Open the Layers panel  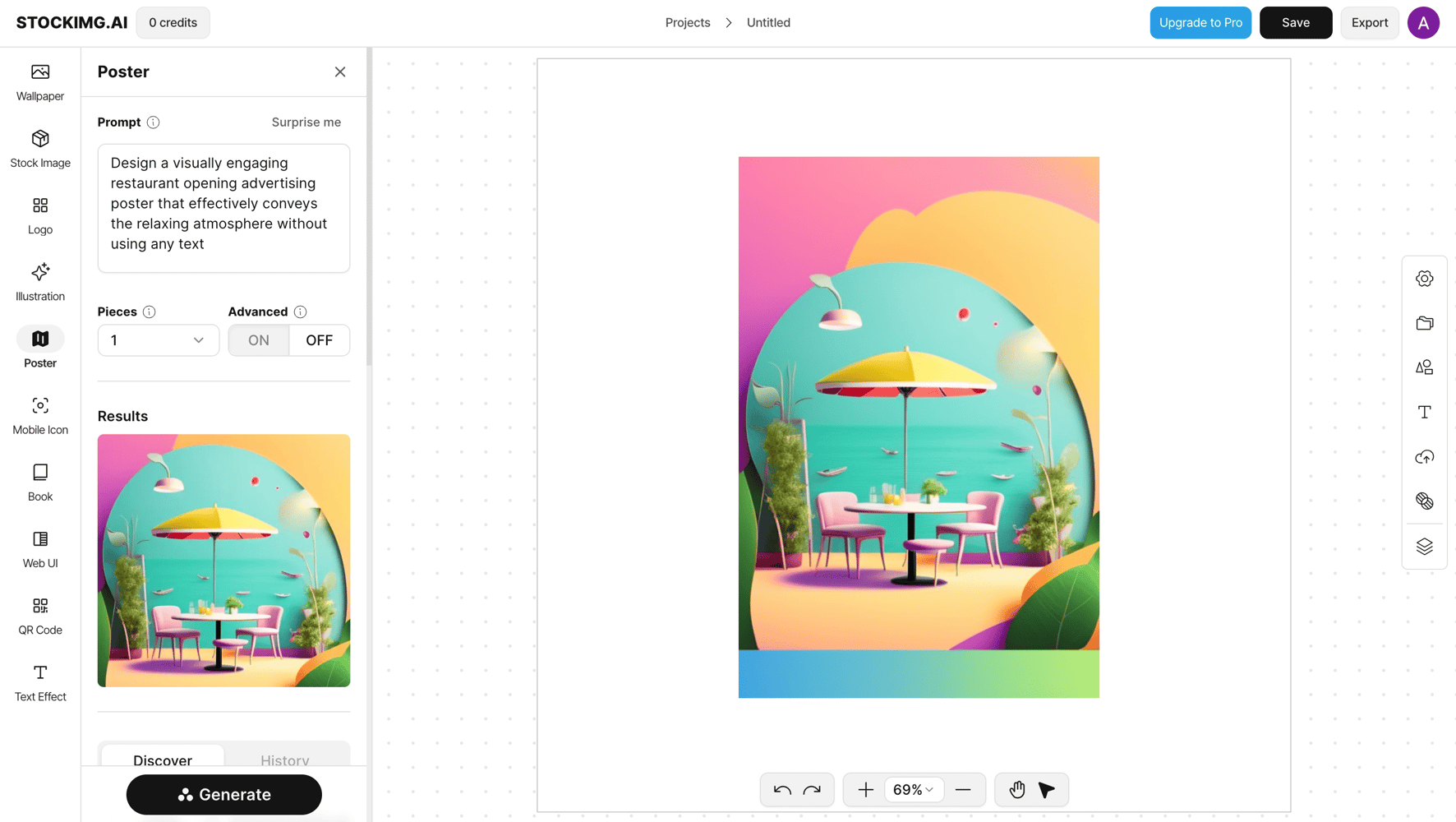coord(1425,546)
